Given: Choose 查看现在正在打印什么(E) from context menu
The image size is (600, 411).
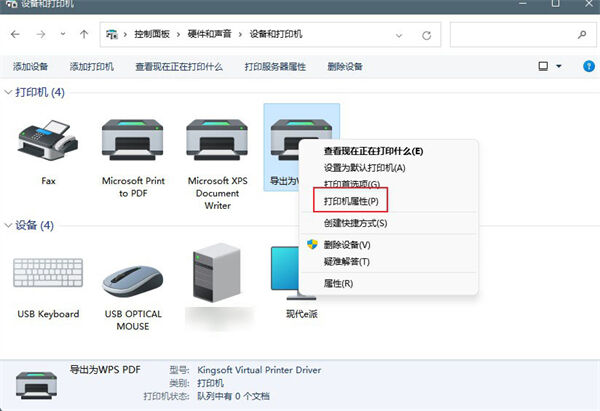Looking at the screenshot, I should tap(388, 151).
